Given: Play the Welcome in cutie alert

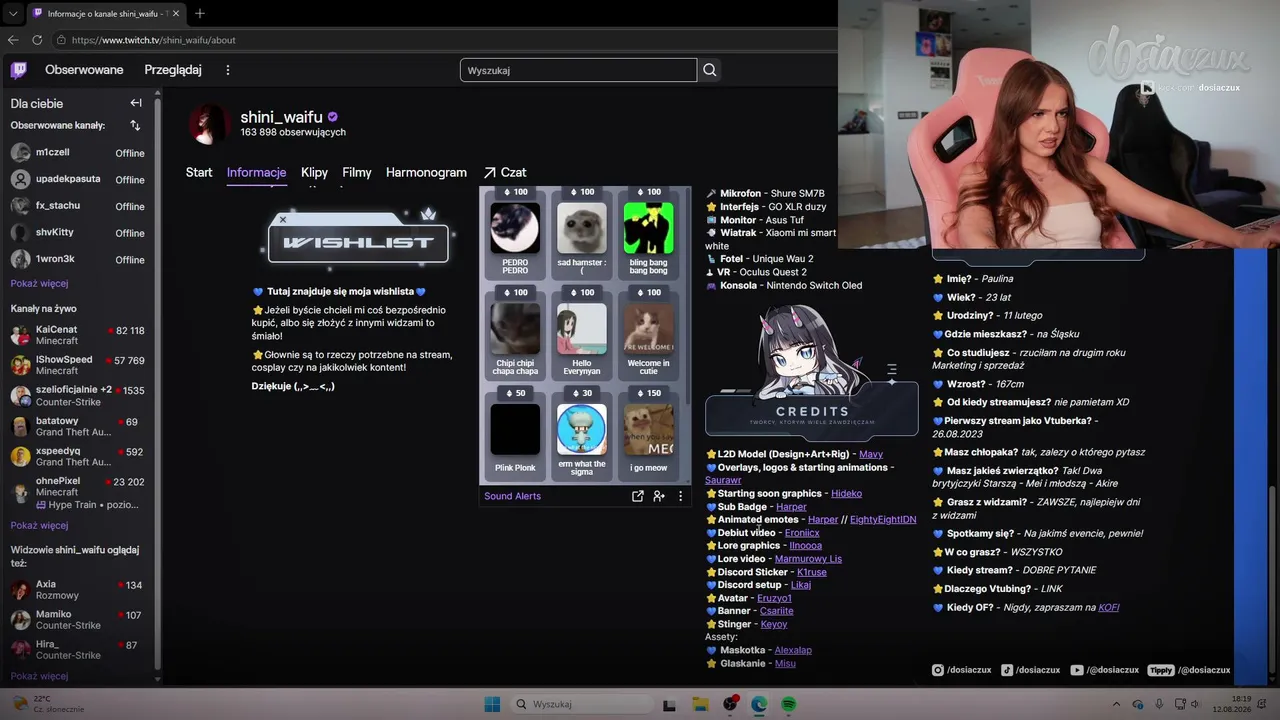Looking at the screenshot, I should click(648, 335).
